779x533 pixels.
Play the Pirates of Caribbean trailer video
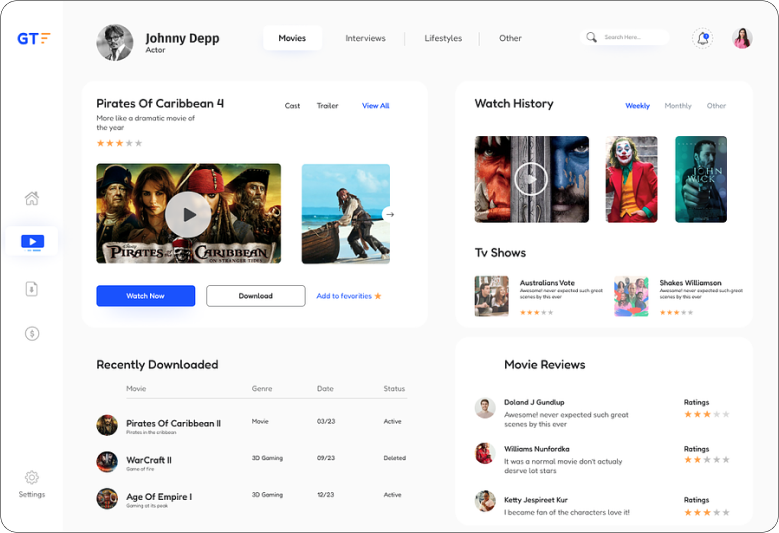pyautogui.click(x=188, y=215)
